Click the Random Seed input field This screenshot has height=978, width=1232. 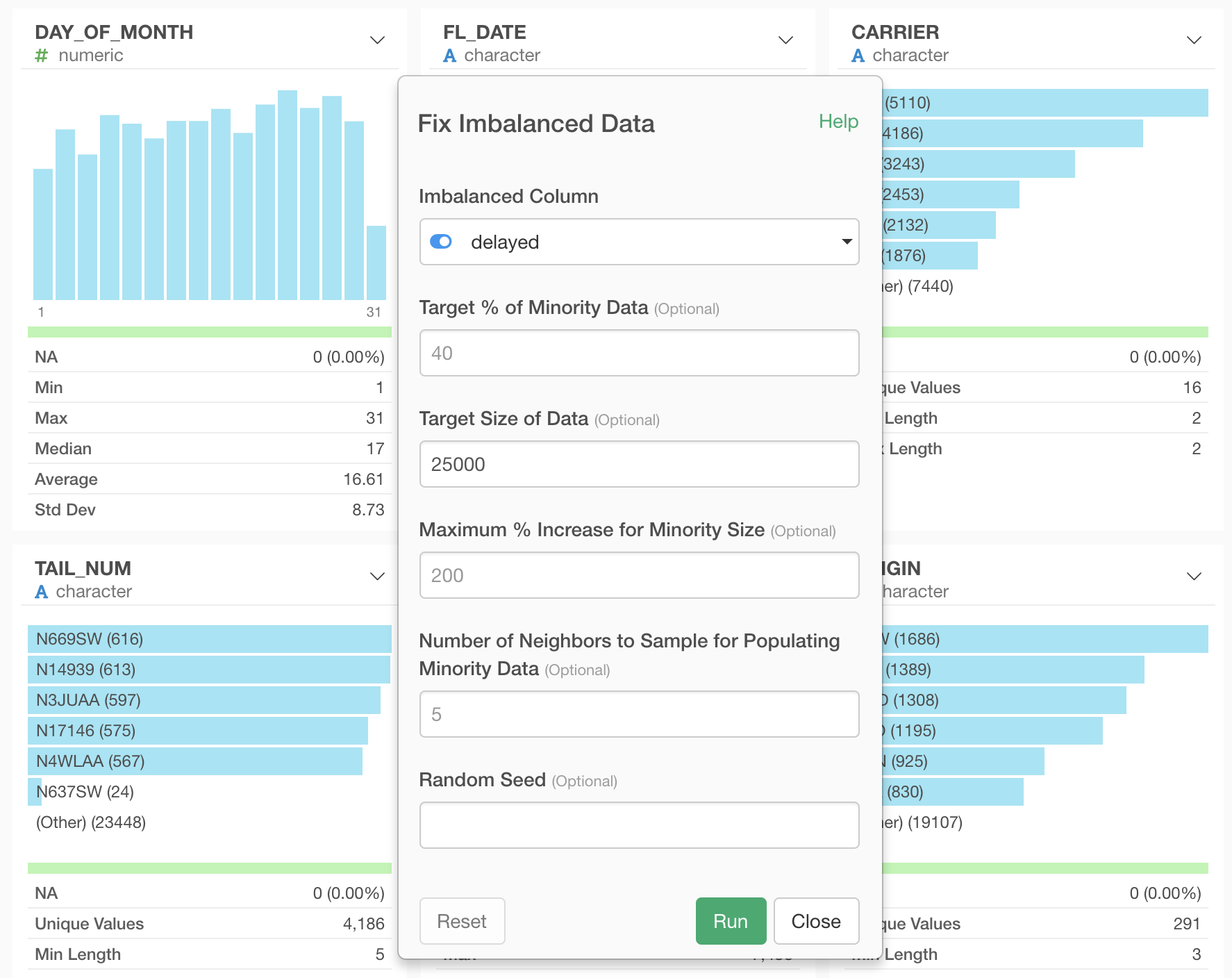(x=639, y=825)
